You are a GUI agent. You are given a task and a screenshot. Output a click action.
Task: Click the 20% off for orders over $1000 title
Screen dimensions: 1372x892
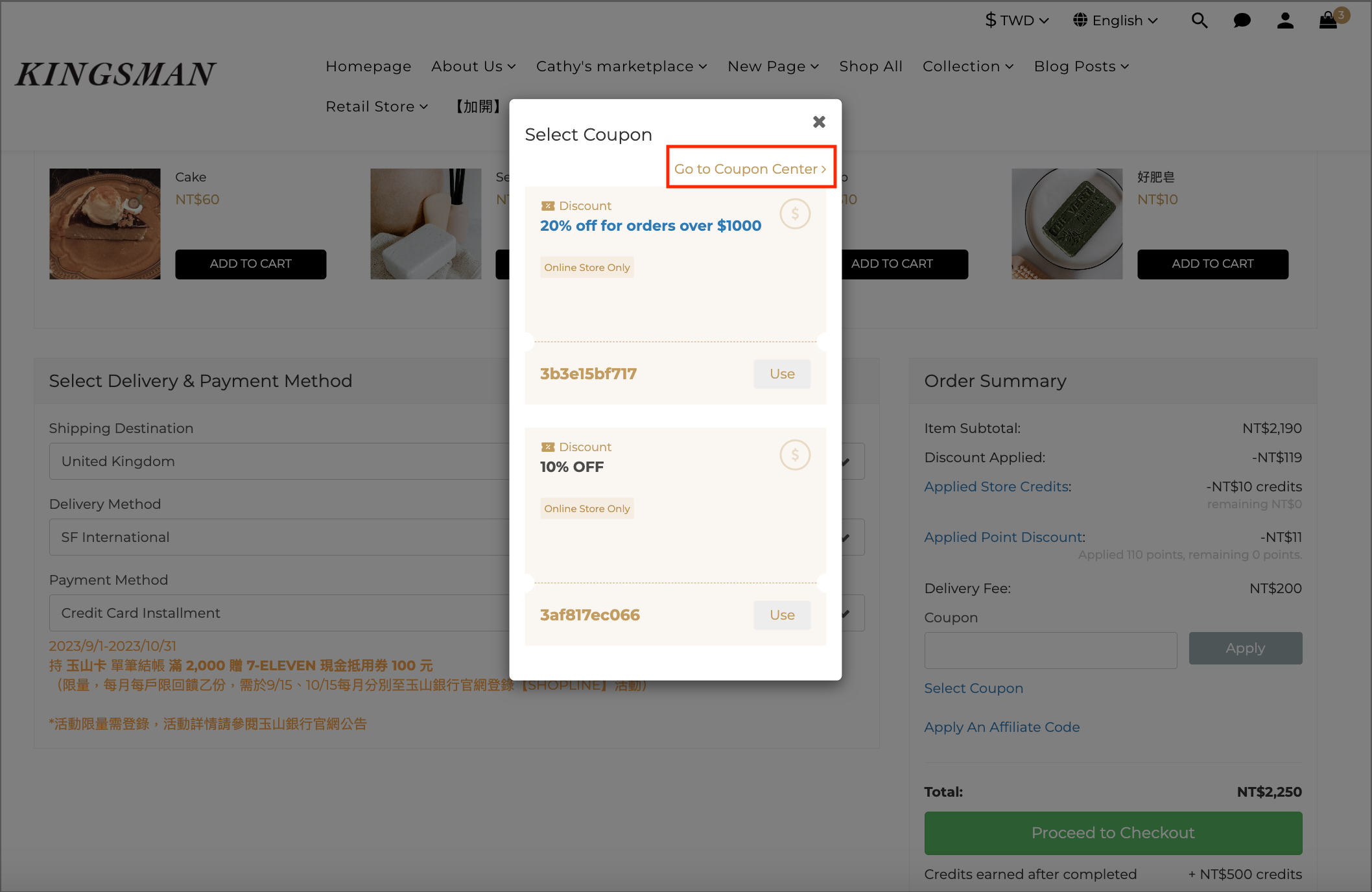(x=650, y=226)
